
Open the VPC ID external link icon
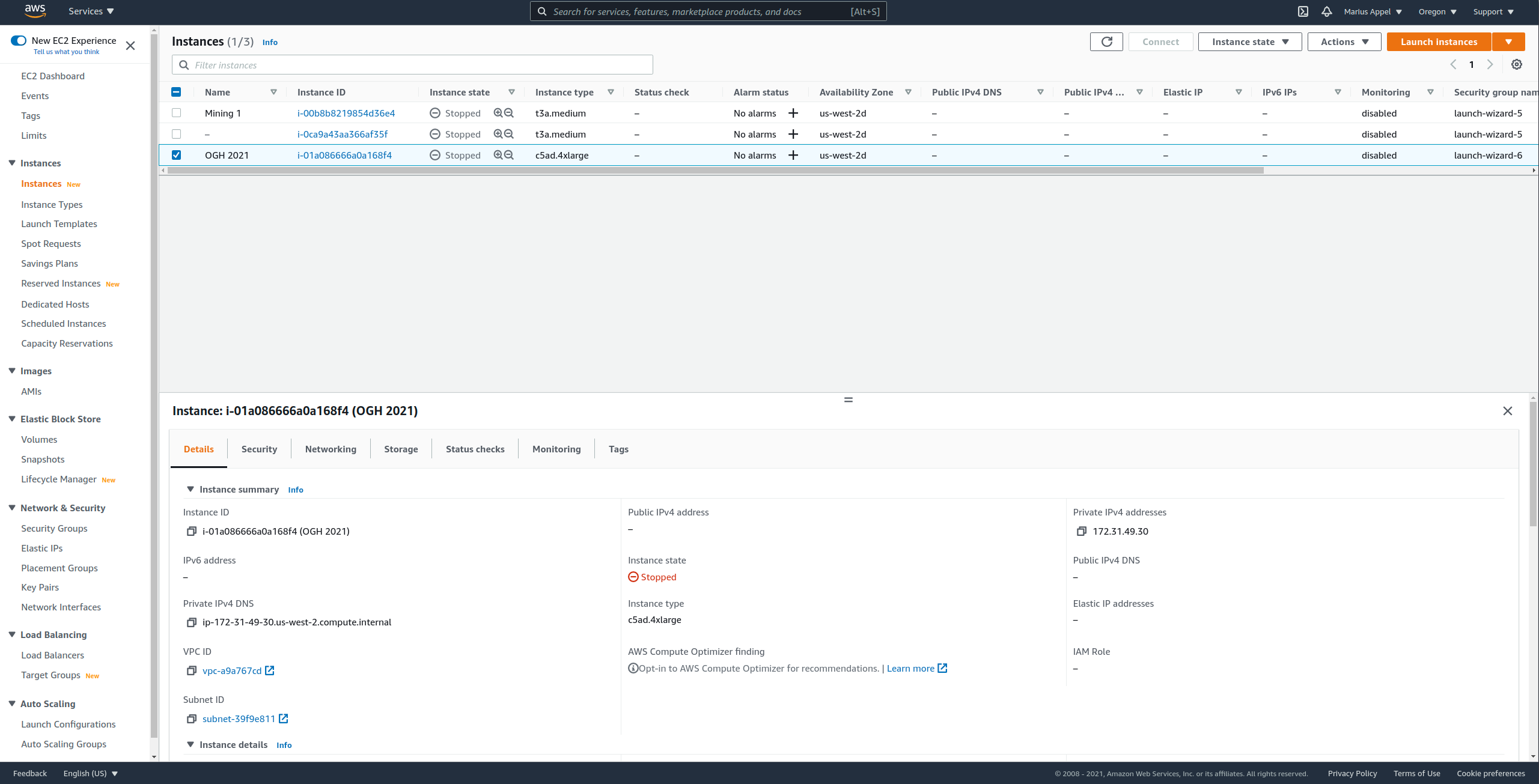(x=270, y=670)
